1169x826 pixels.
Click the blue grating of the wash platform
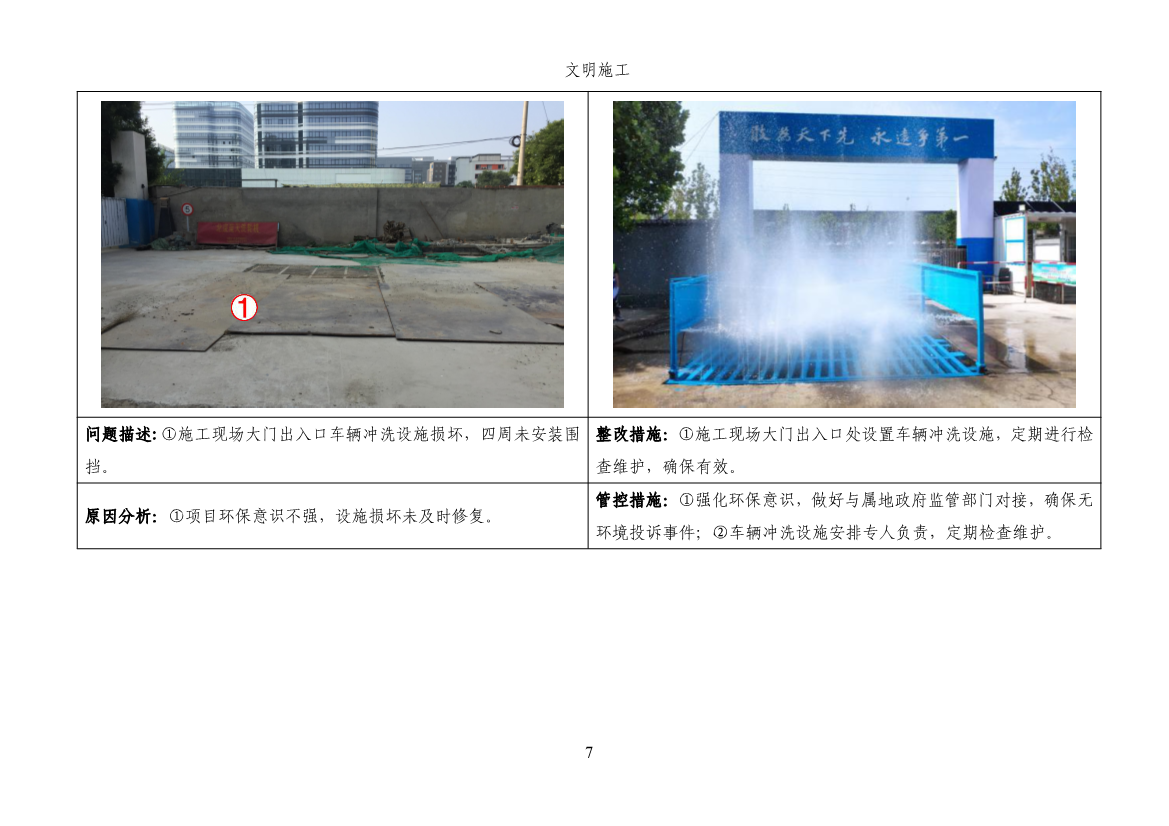[x=820, y=360]
